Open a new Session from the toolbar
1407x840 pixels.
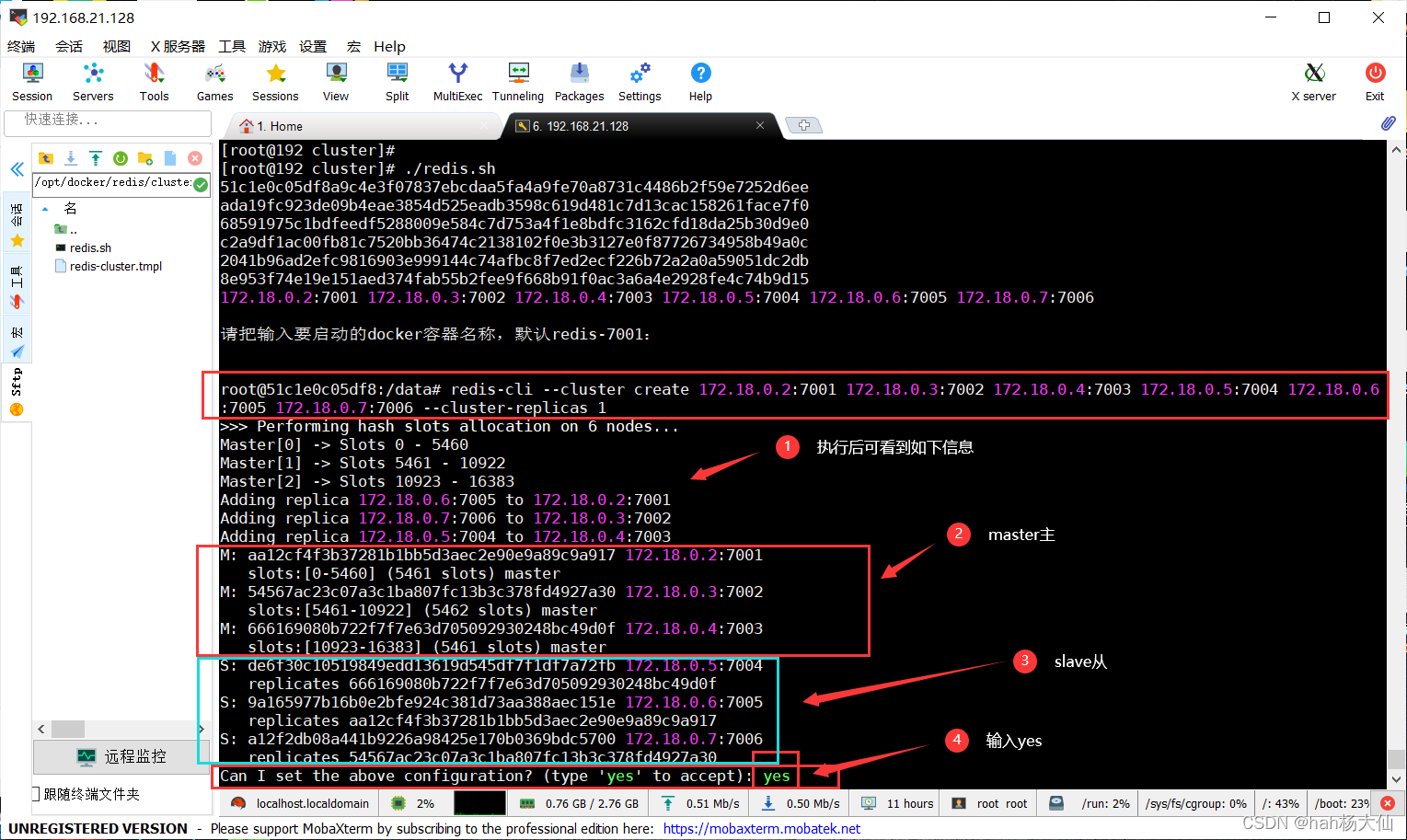click(31, 82)
